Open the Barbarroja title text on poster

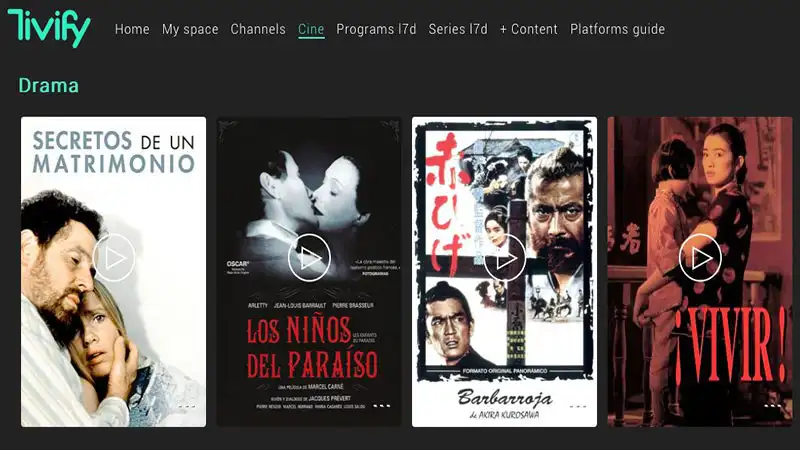click(x=504, y=396)
